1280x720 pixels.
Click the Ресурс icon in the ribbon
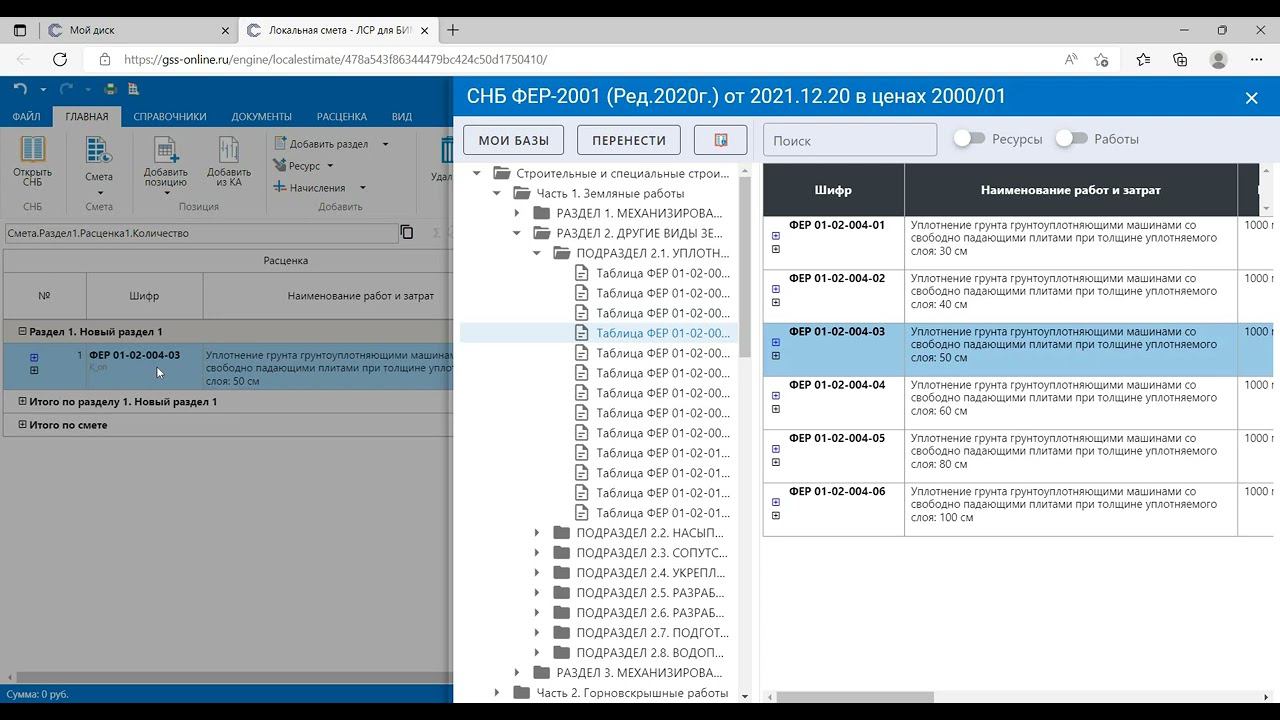click(281, 166)
